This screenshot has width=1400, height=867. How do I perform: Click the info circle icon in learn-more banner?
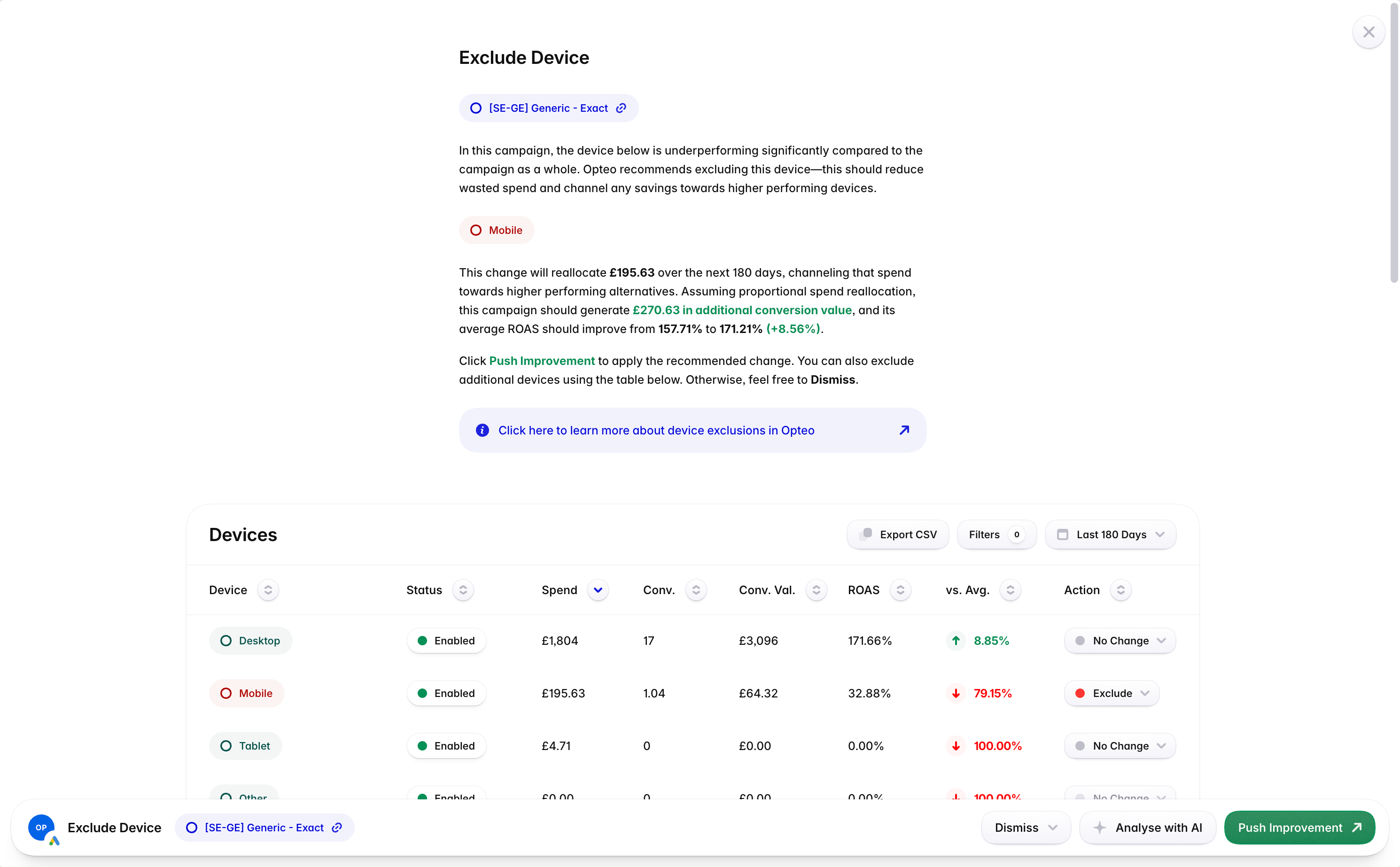pos(482,430)
